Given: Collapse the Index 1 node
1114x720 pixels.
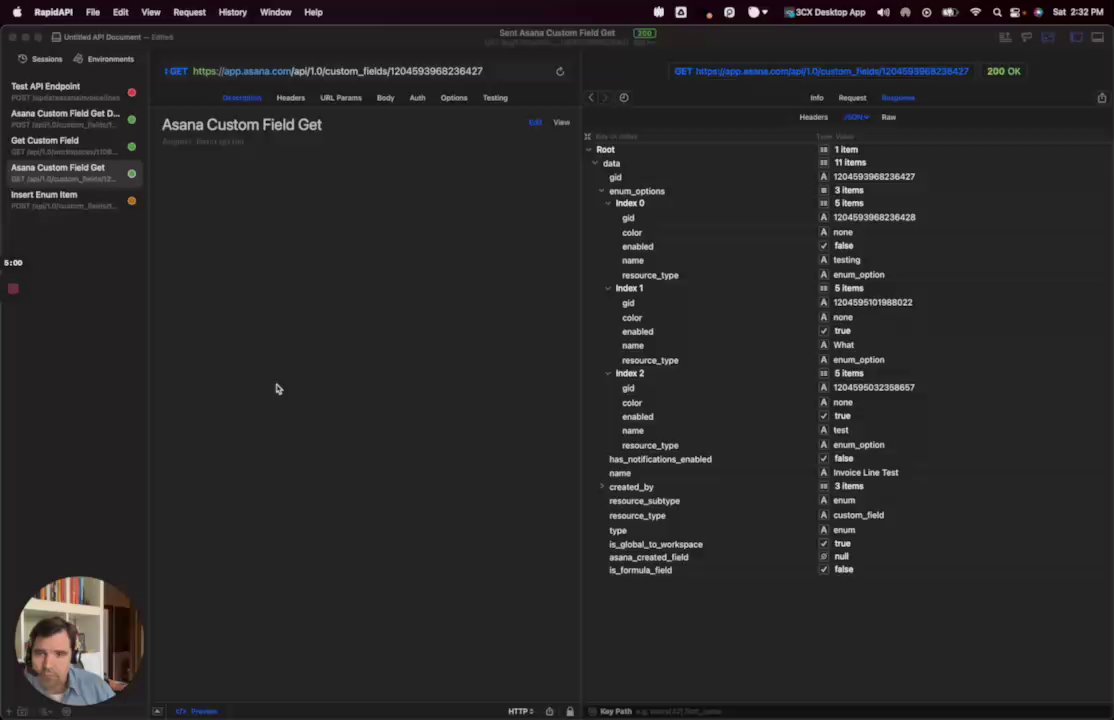Looking at the screenshot, I should (x=608, y=289).
